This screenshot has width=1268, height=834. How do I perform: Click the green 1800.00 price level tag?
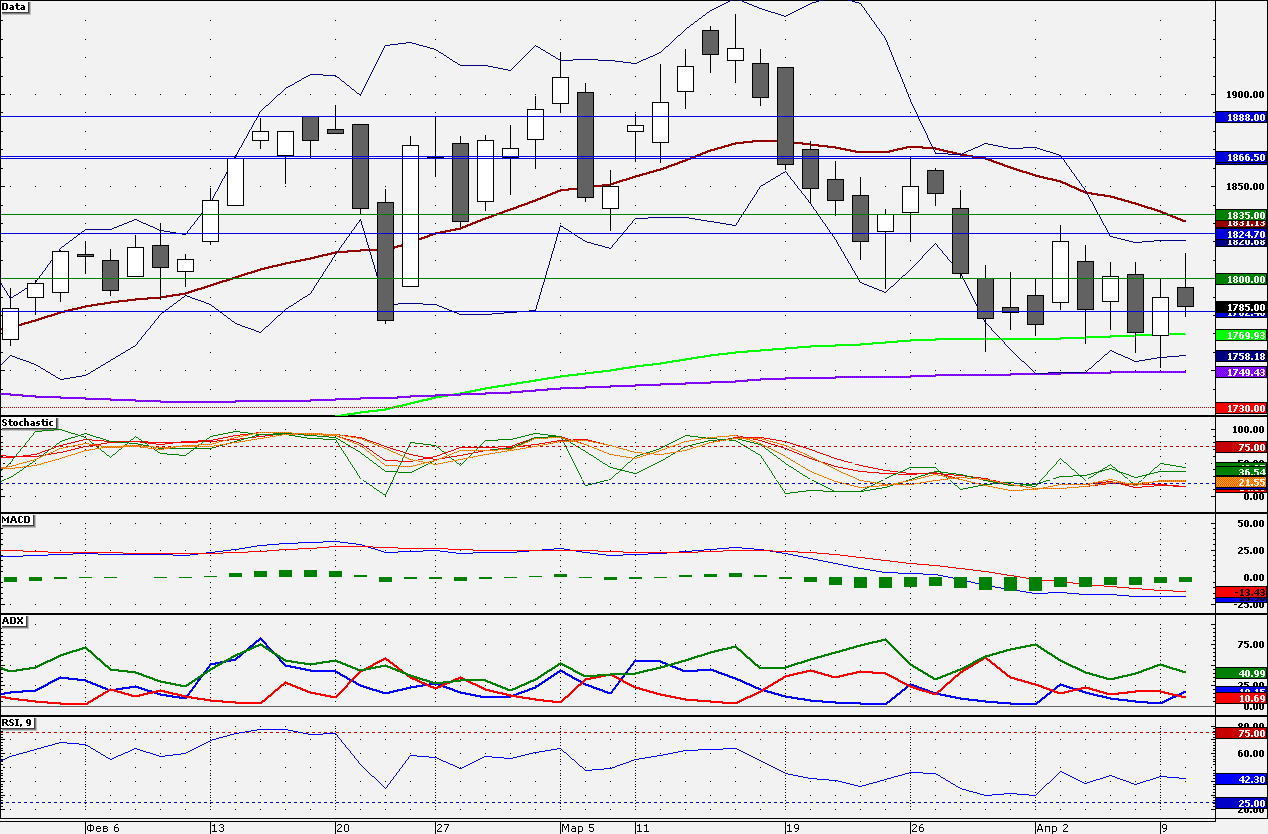(1241, 280)
